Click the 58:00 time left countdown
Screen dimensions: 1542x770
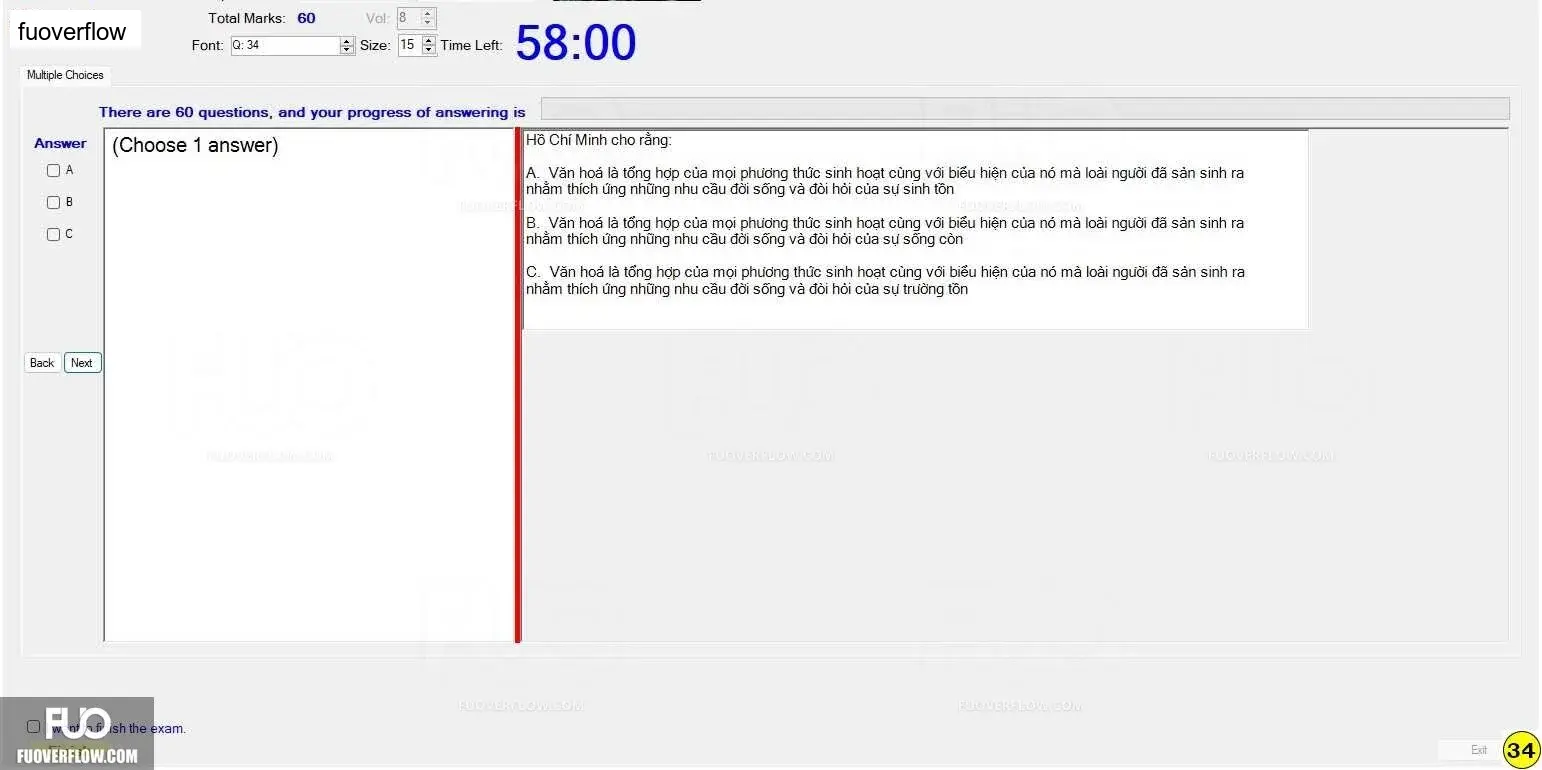tap(576, 43)
